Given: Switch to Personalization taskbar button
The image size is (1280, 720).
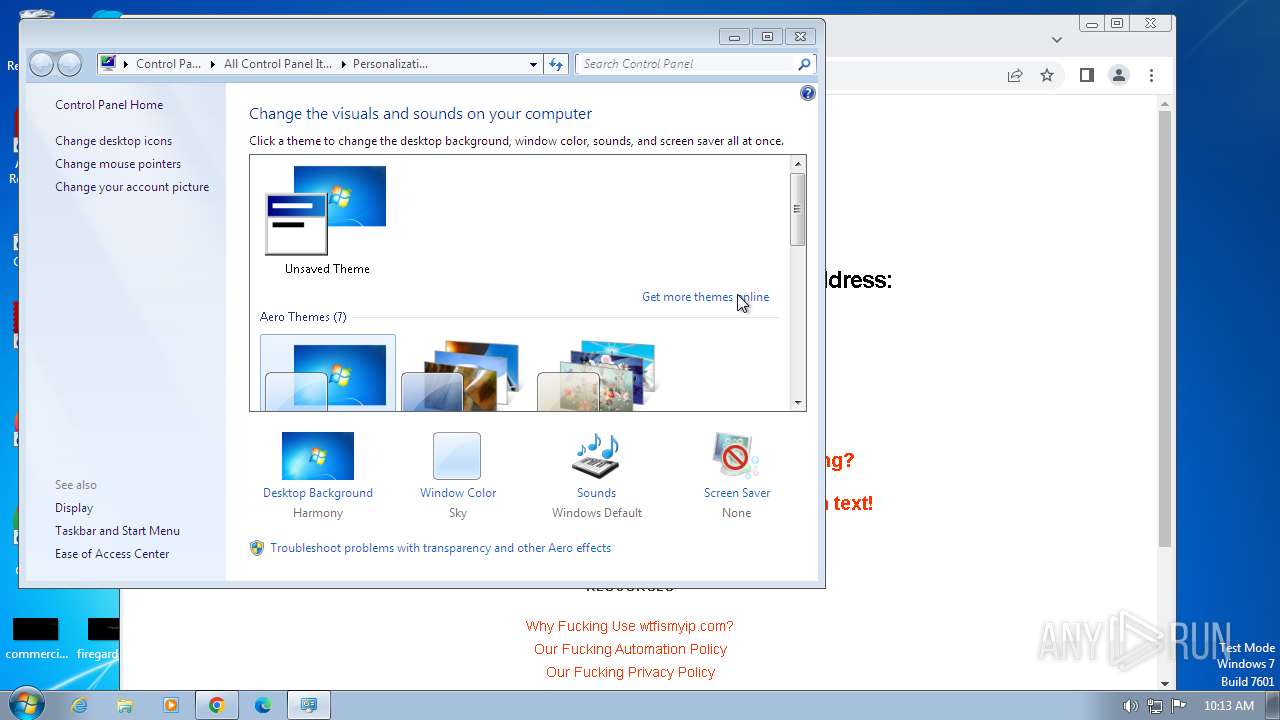Looking at the screenshot, I should tap(309, 705).
